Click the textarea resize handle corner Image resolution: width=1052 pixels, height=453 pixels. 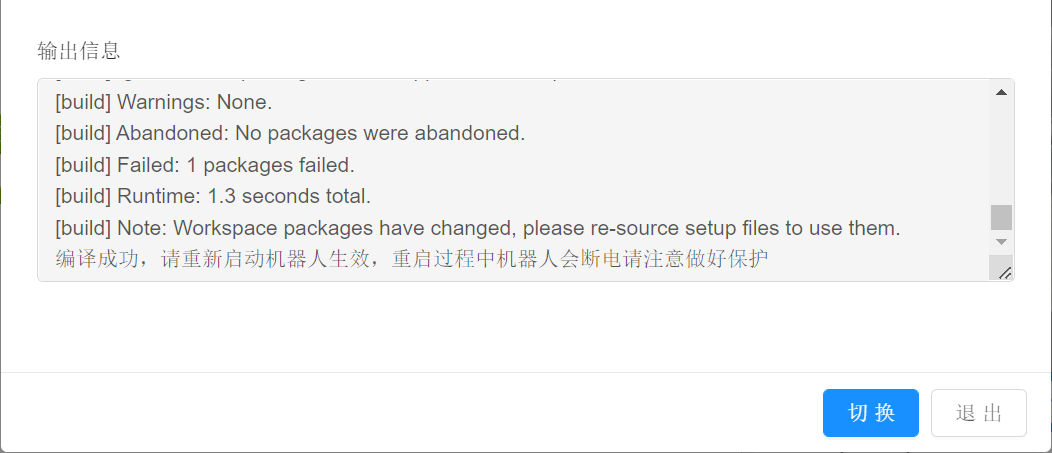pos(1004,272)
